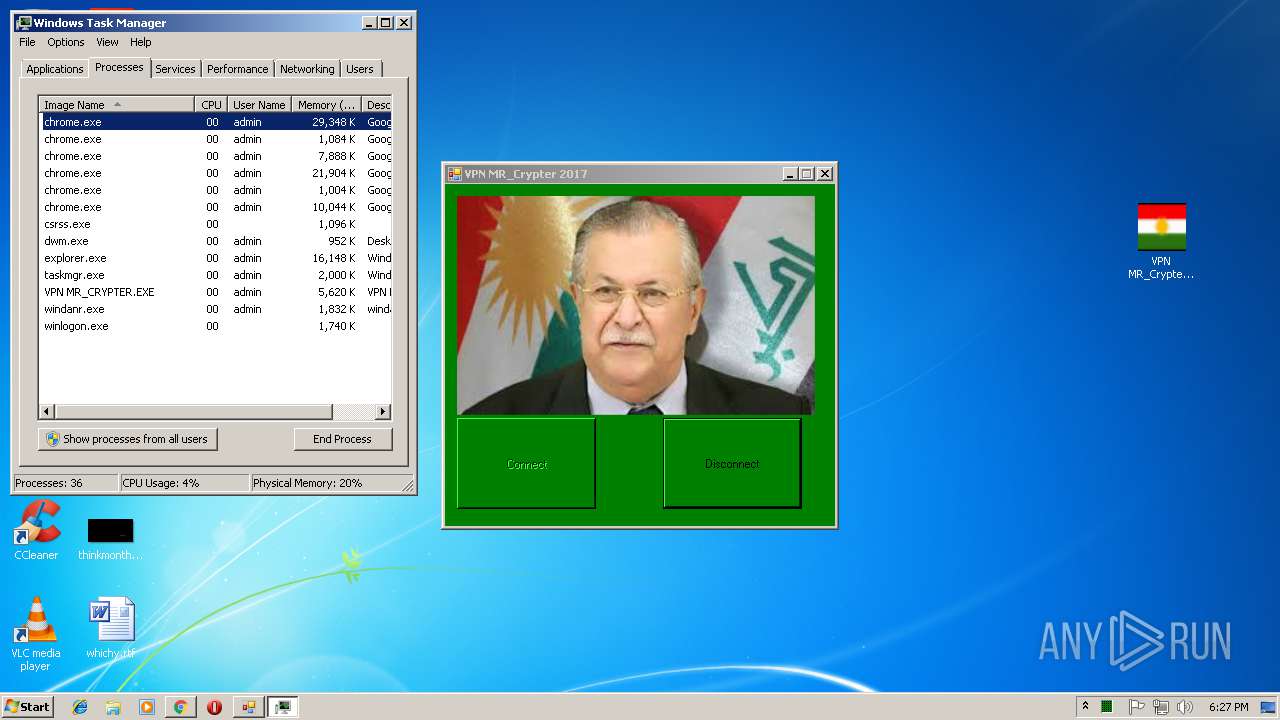Switch to Chrome in the taskbar
This screenshot has width=1280, height=720.
pyautogui.click(x=180, y=707)
